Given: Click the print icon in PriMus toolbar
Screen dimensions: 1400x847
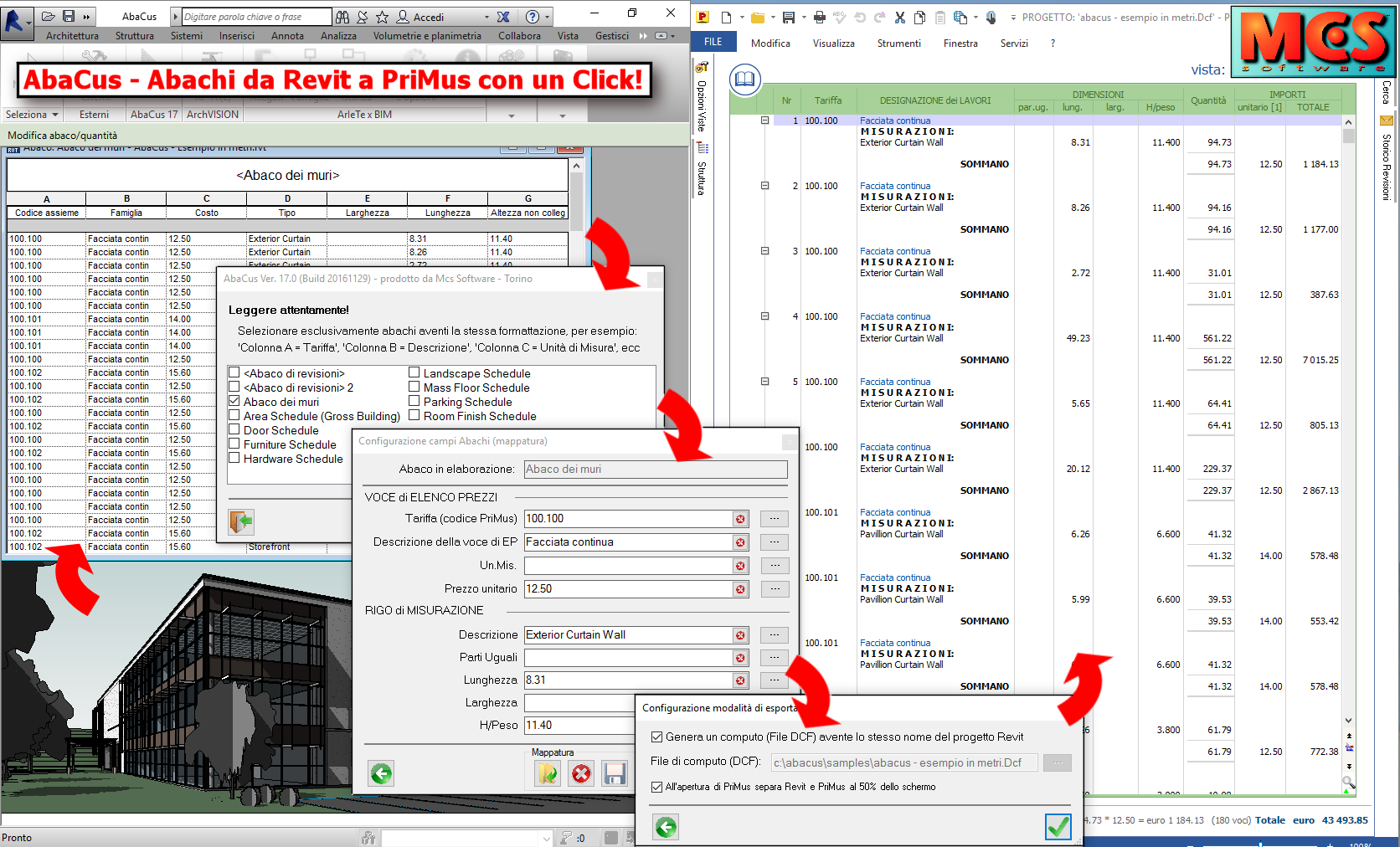Looking at the screenshot, I should pyautogui.click(x=819, y=17).
